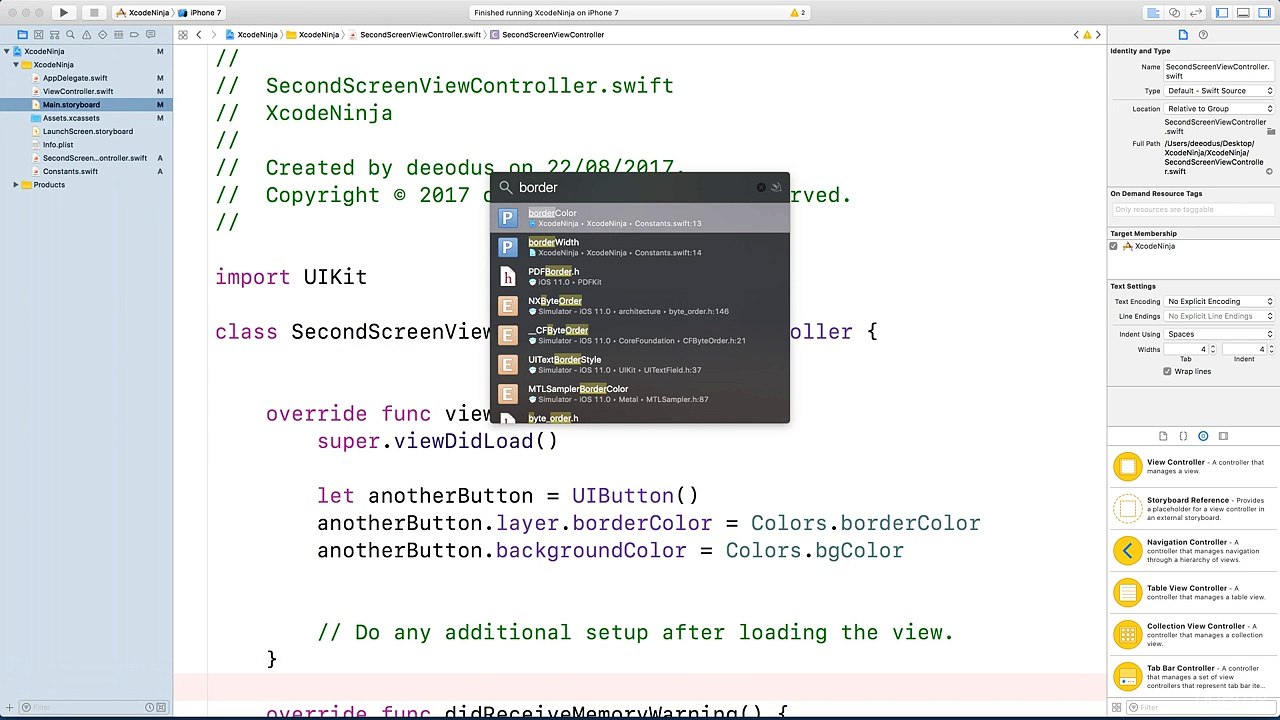This screenshot has width=1280, height=720.
Task: Jump to previous issue arrow
Action: coord(1077,35)
